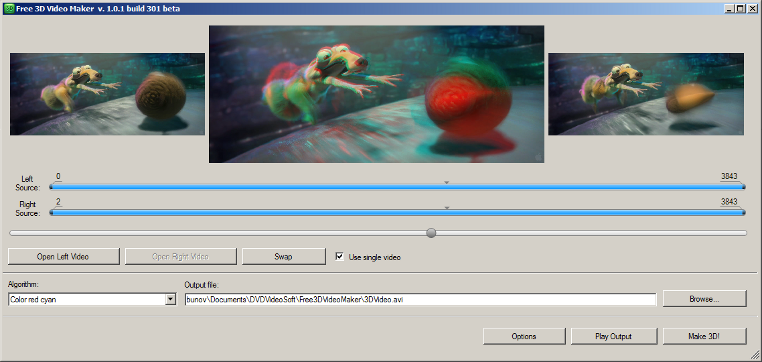Screen dimensions: 762x362
Task: Toggle Use single video checkbox
Action: point(340,257)
